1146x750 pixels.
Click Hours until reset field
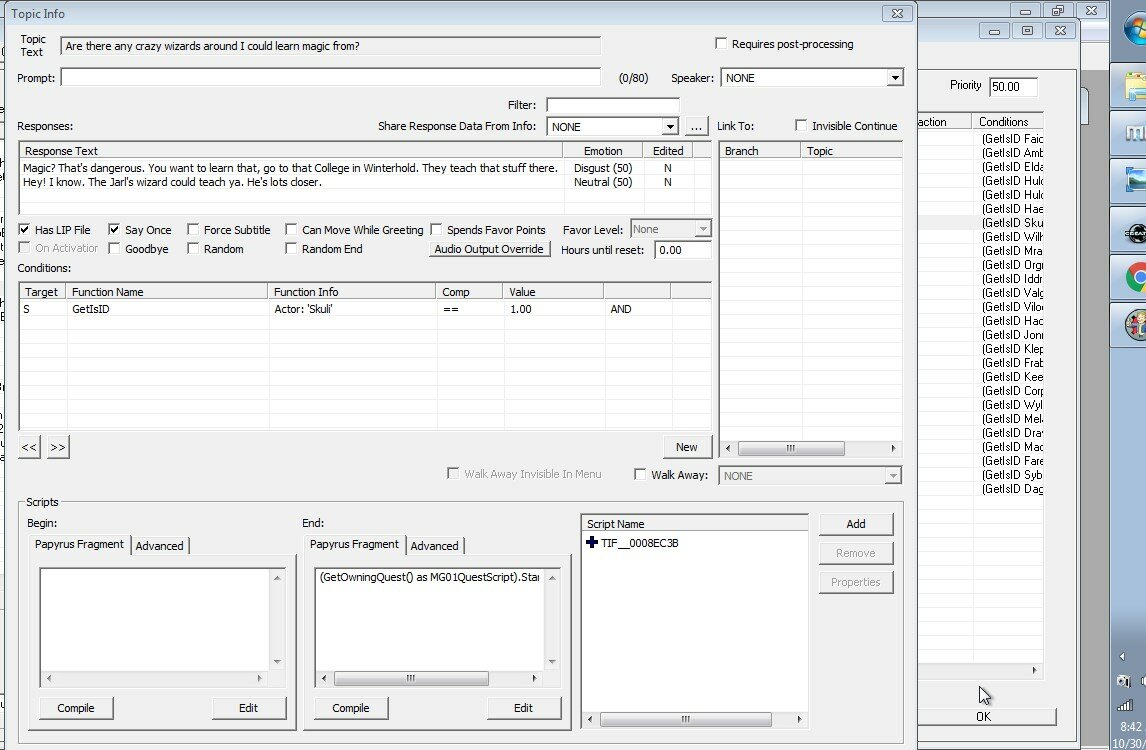[x=683, y=250]
